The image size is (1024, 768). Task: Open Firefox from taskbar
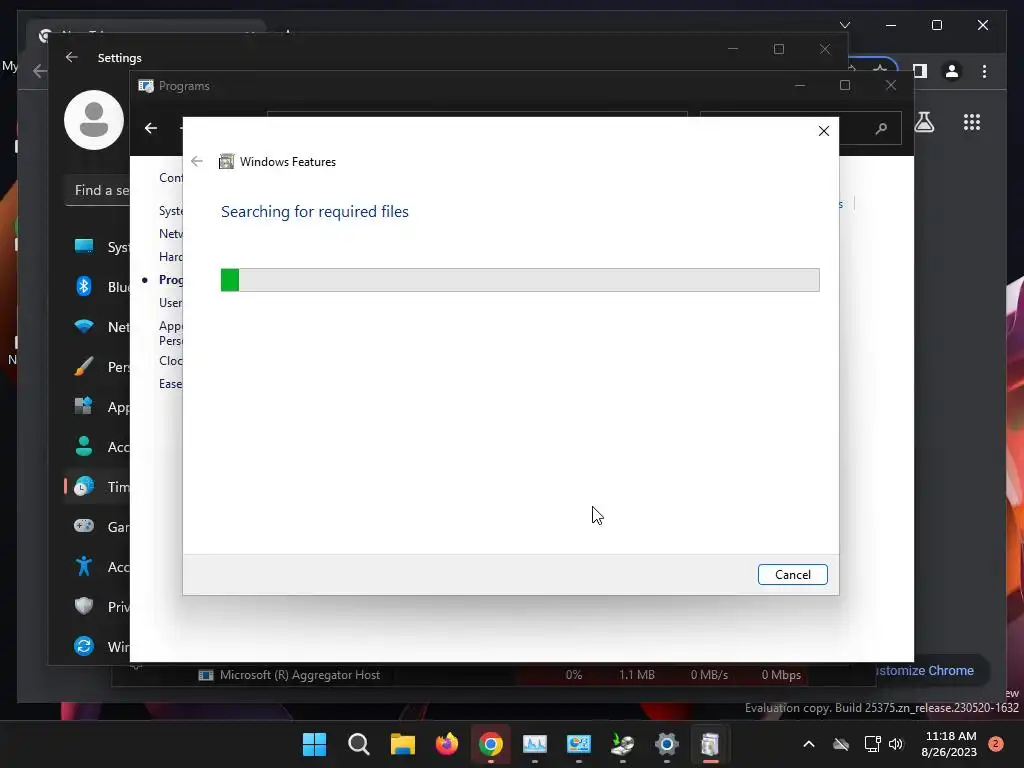(x=447, y=744)
